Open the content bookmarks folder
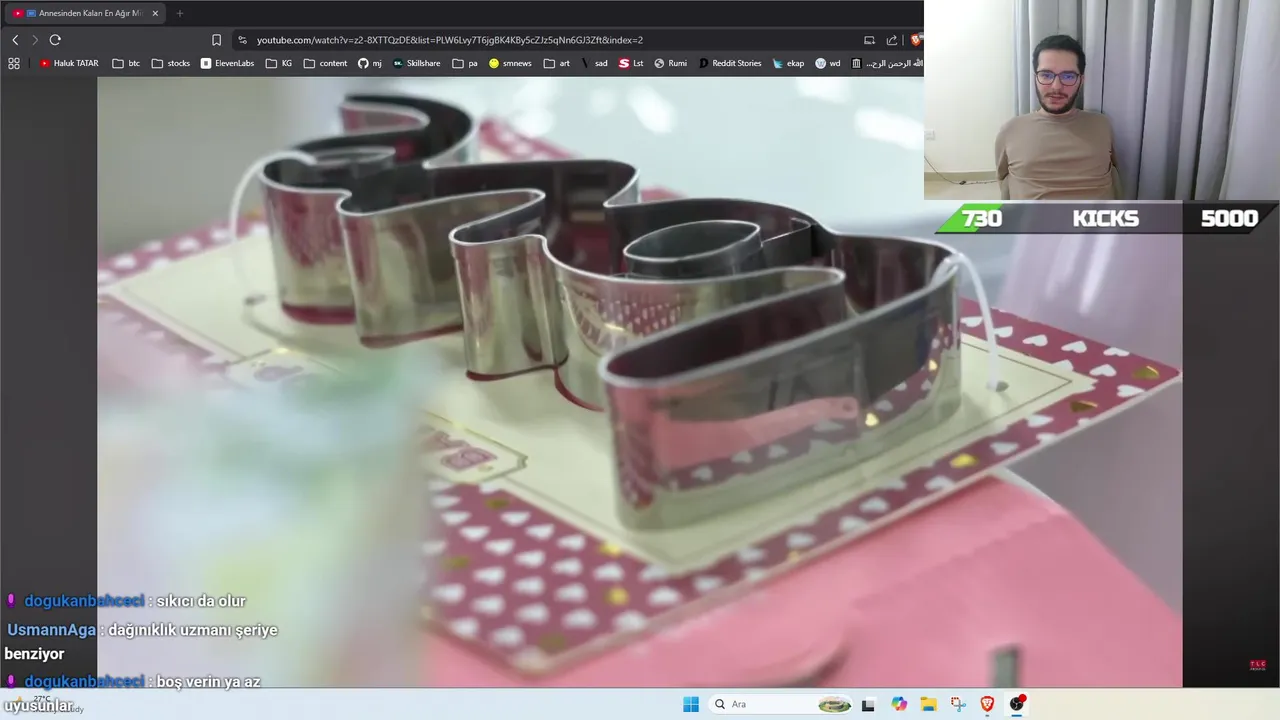Screen dimensions: 1280x720 click(325, 63)
